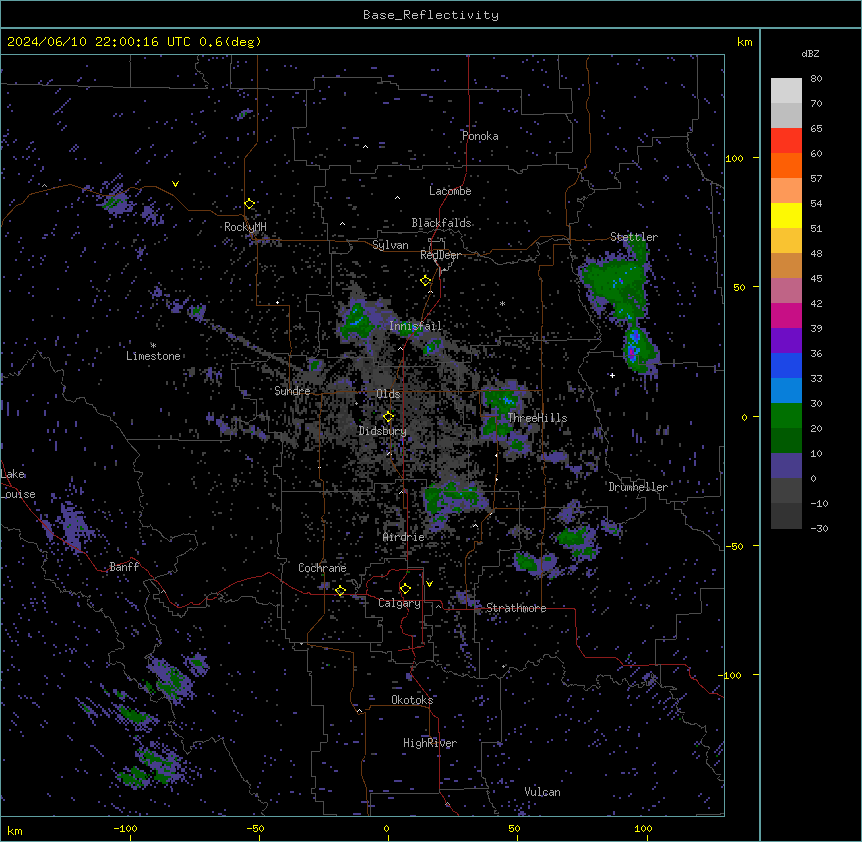Image resolution: width=862 pixels, height=842 pixels.
Task: Click the Airdrie label
Action: click(x=404, y=537)
